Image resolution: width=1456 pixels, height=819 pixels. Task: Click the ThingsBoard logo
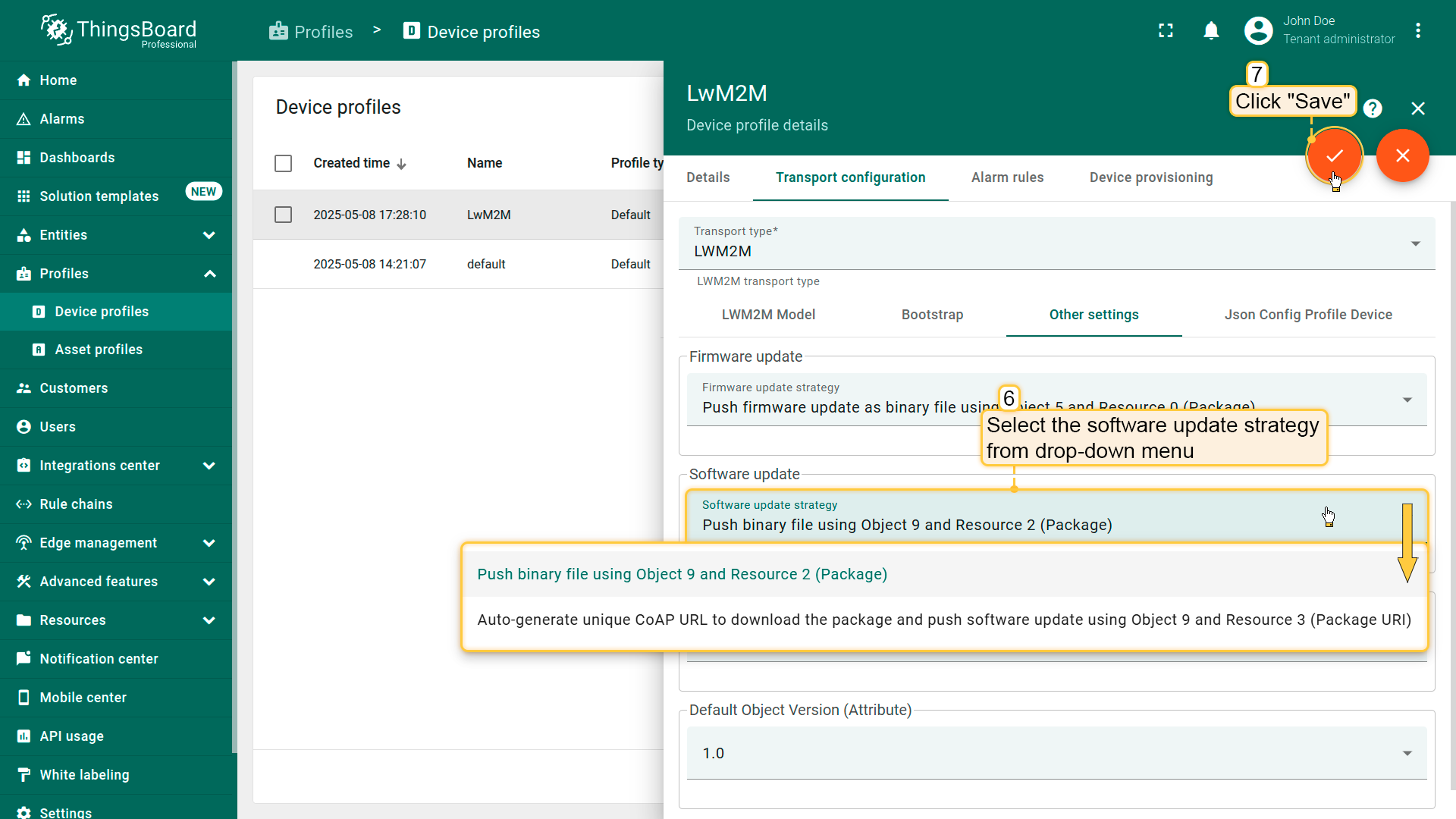coord(119,31)
